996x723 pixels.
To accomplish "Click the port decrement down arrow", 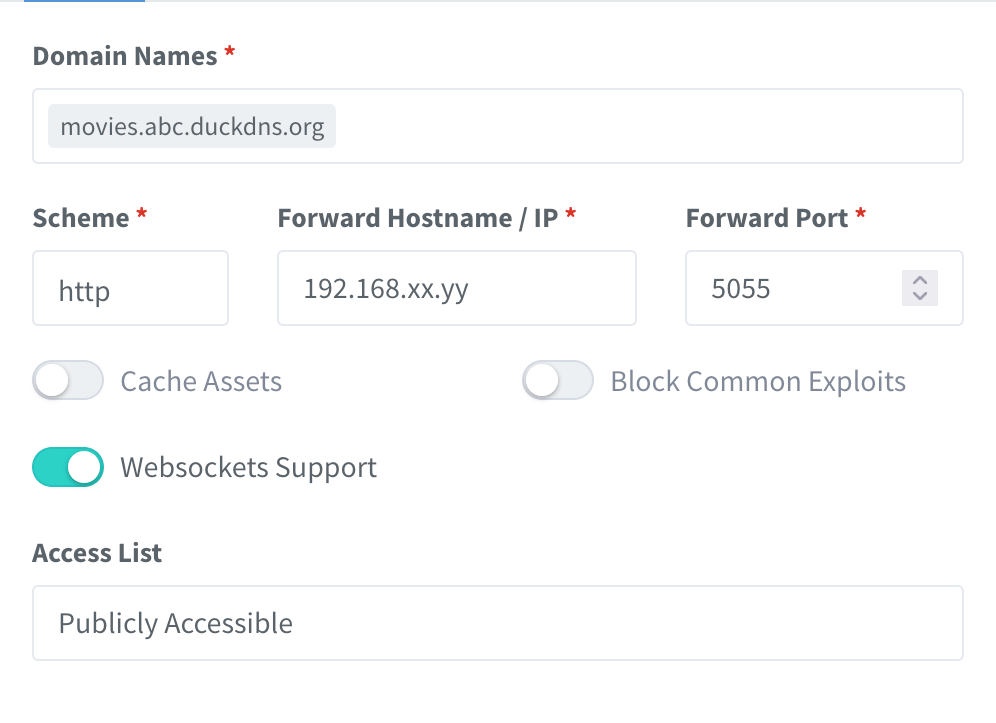I will point(920,296).
